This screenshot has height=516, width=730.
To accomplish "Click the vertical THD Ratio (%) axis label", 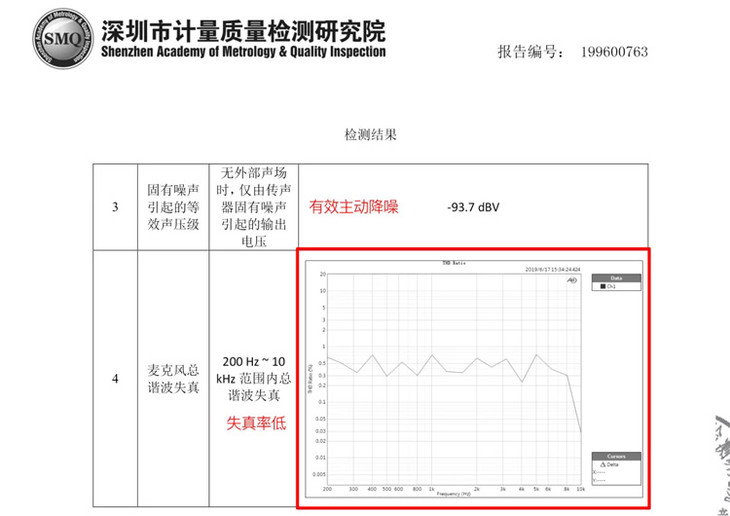I will tap(310, 378).
